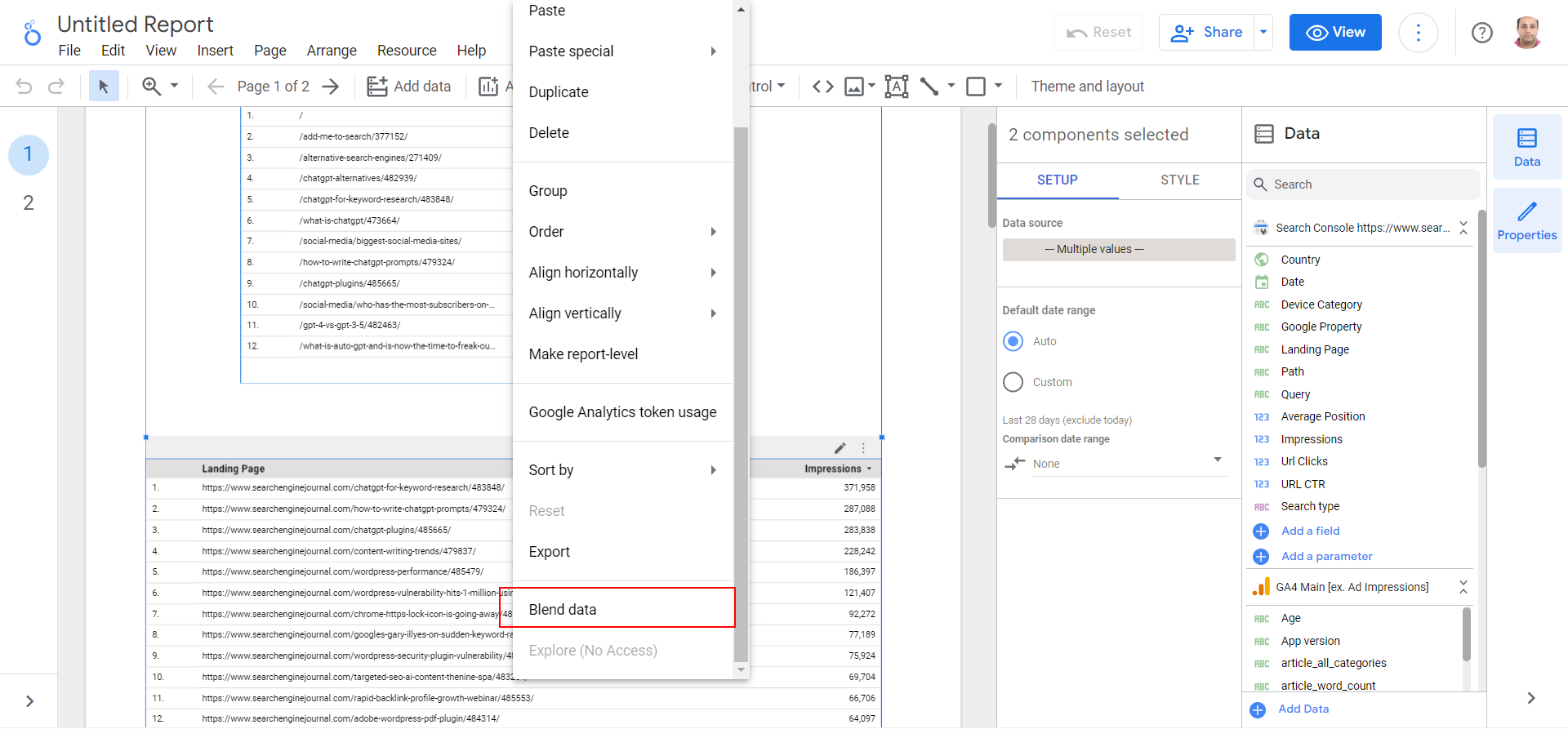Expand the Share button dropdown arrow

point(1263,33)
